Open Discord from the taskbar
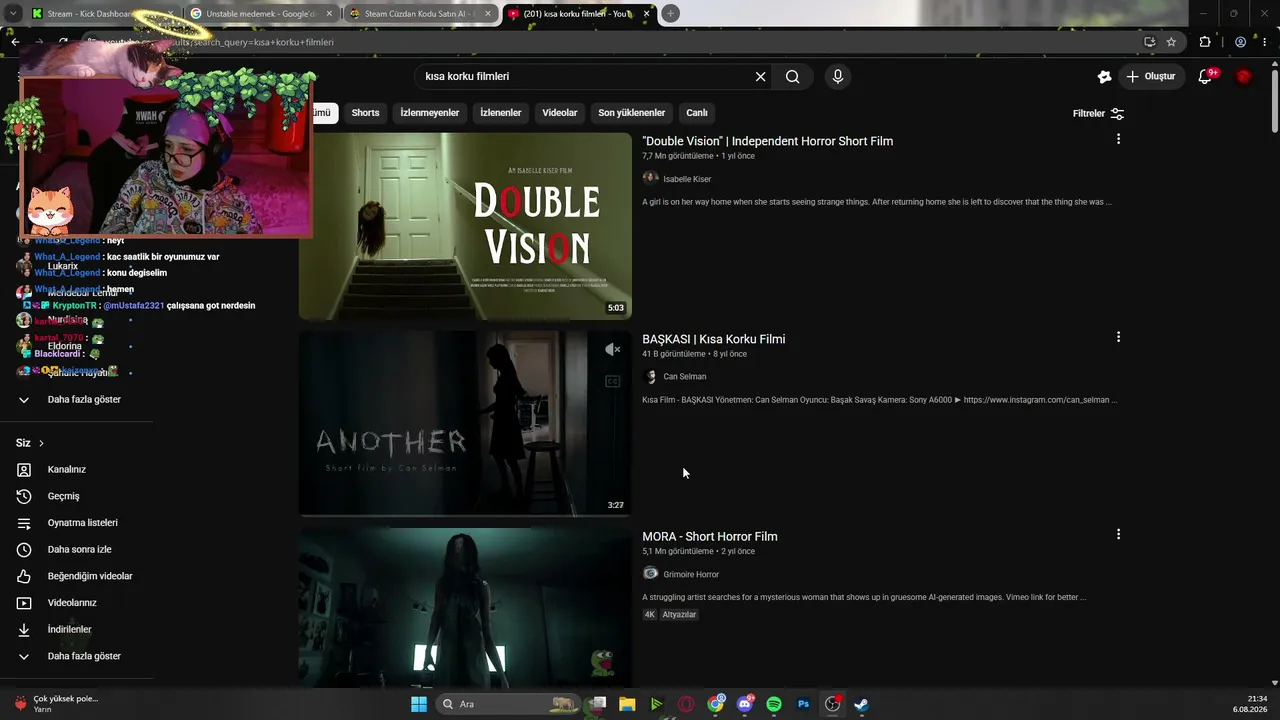This screenshot has width=1280, height=720. (x=745, y=704)
